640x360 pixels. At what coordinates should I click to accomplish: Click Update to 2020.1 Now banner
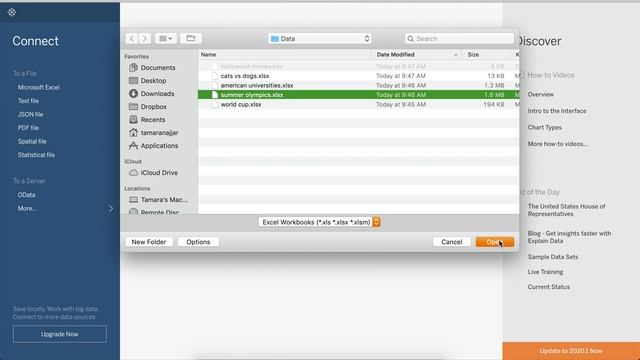tap(571, 351)
